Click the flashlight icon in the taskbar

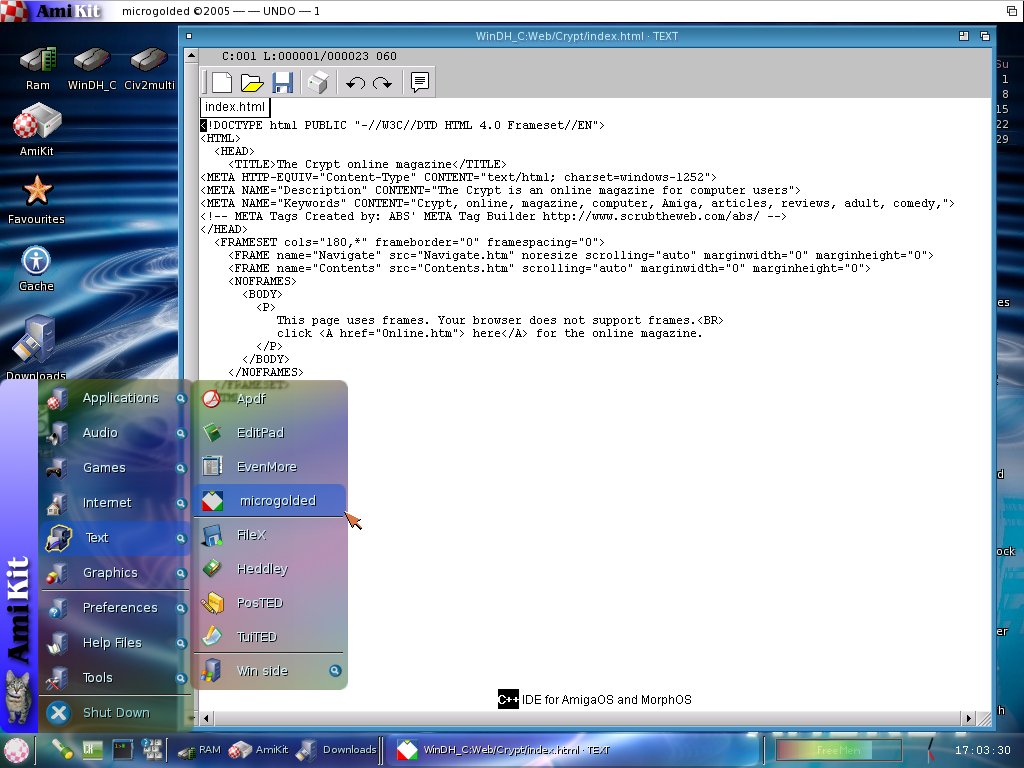(x=63, y=749)
